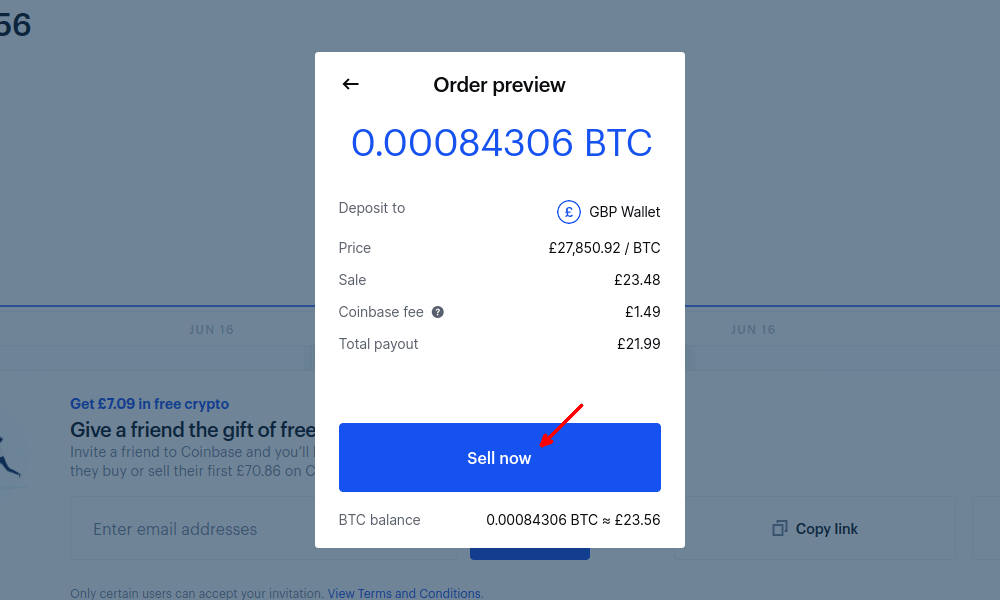Confirm the order with Sell now
Viewport: 1000px width, 600px height.
[499, 457]
